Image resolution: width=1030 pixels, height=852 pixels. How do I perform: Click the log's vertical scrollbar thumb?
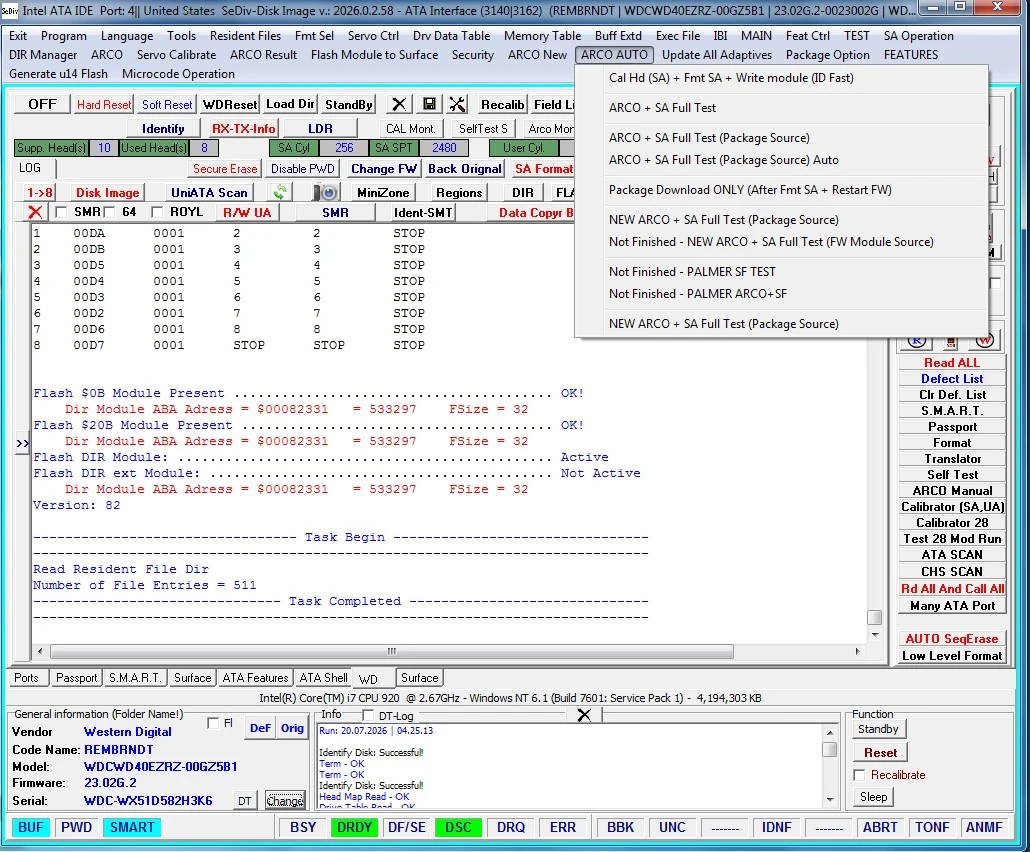[x=874, y=617]
